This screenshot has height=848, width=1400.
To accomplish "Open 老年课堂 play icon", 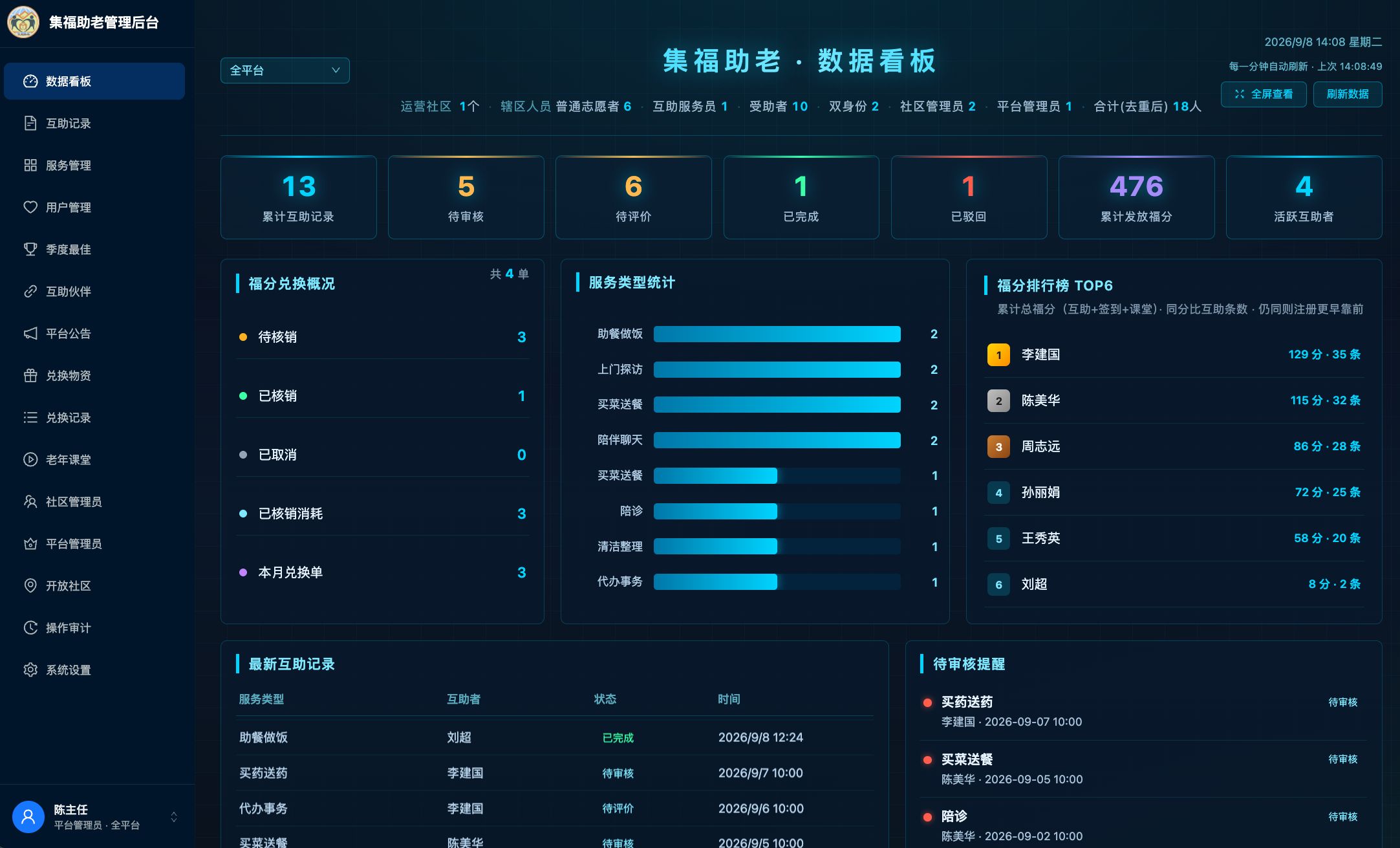I will point(30,459).
